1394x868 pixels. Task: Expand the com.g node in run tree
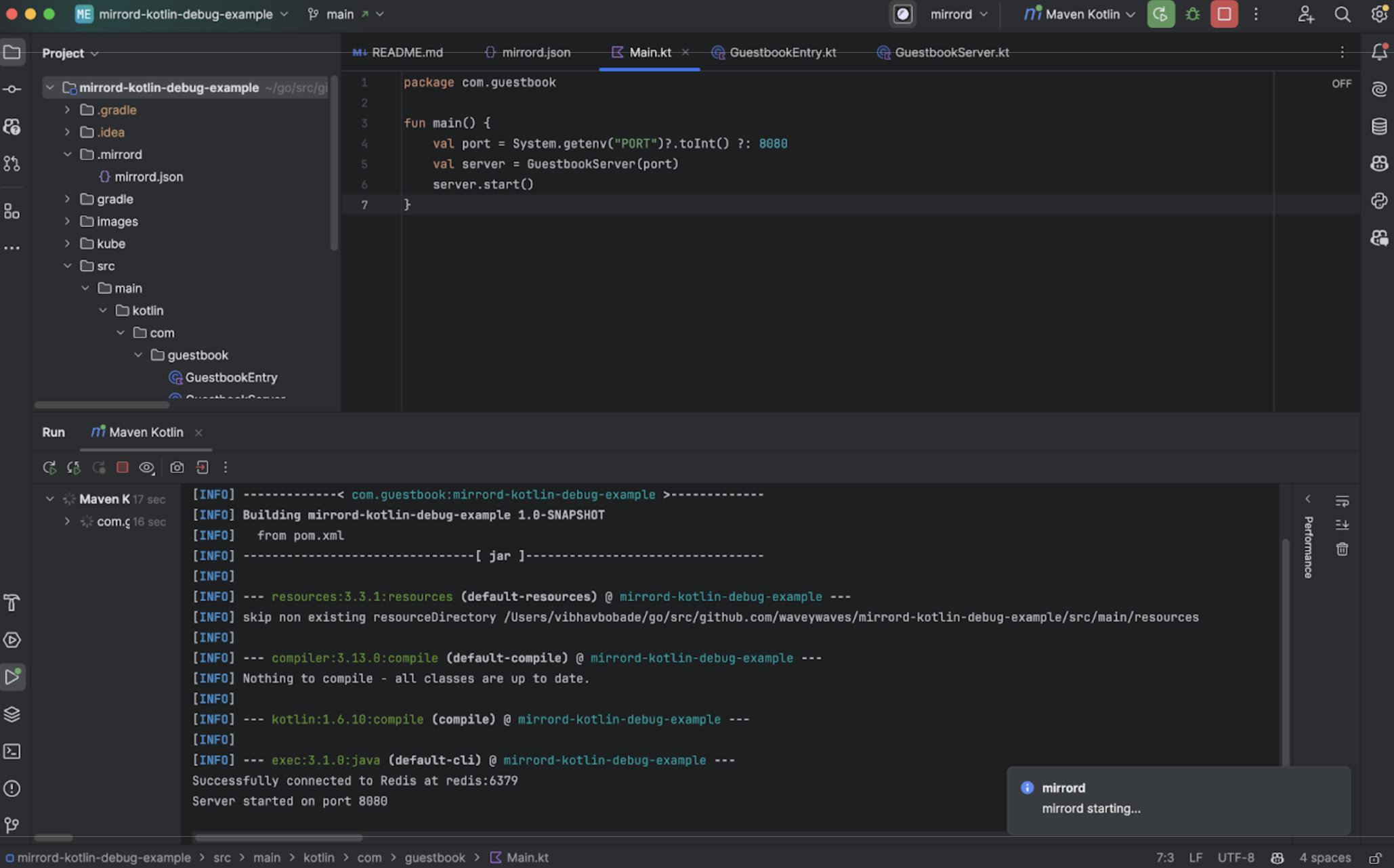click(68, 521)
